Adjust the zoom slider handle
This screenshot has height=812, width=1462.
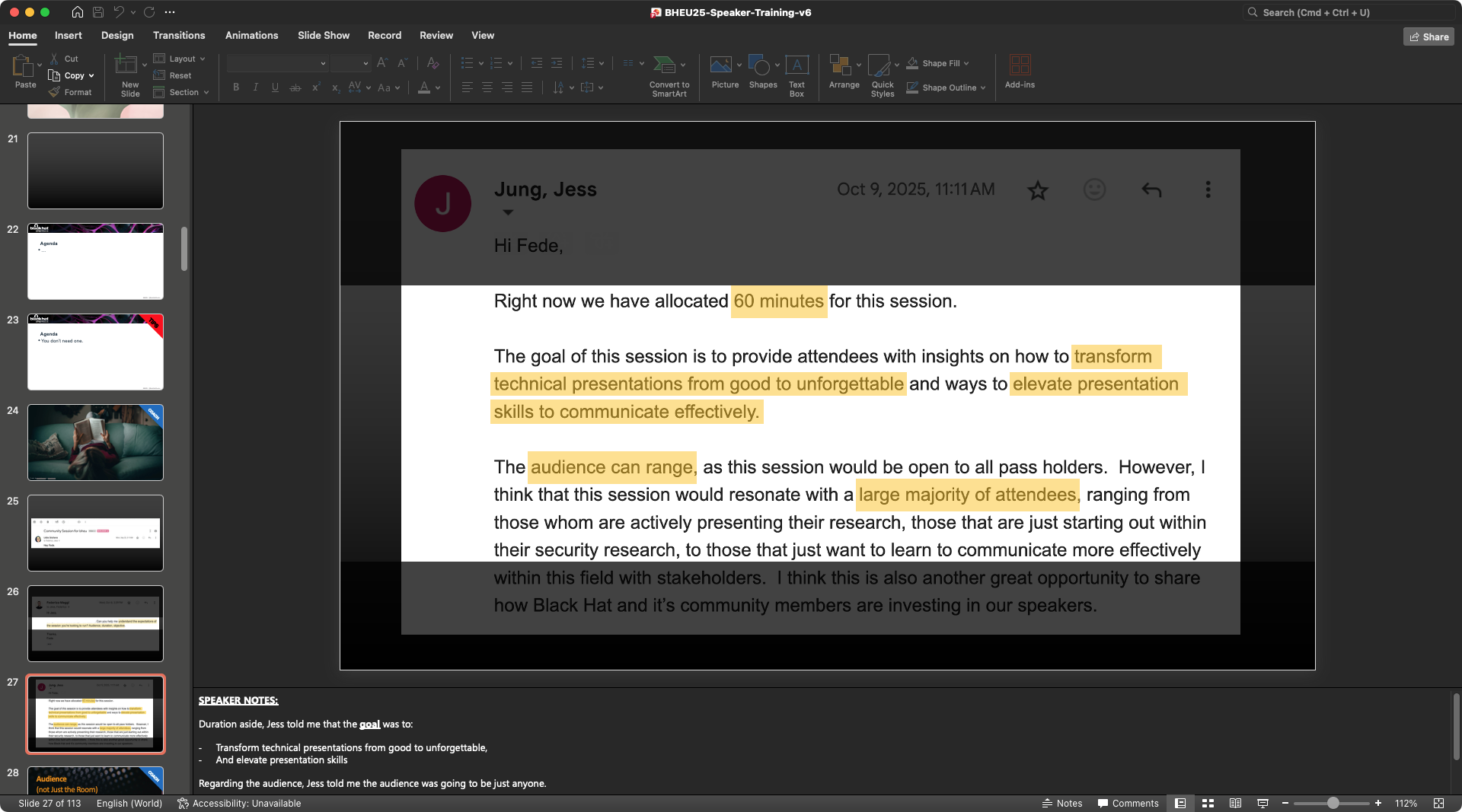[1333, 804]
